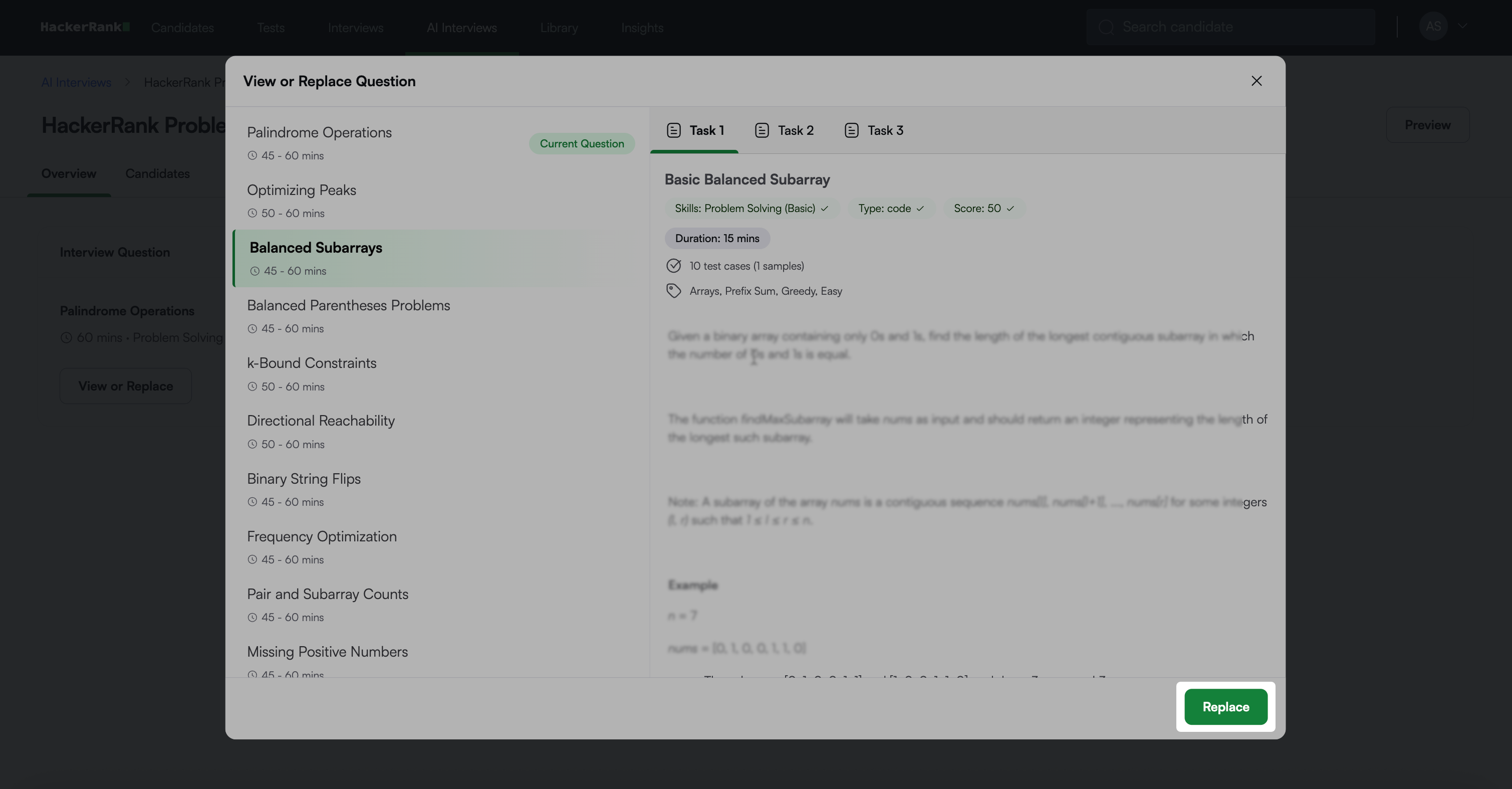
Task: Click Palindrome Operations title in Interview Question card
Action: click(127, 311)
